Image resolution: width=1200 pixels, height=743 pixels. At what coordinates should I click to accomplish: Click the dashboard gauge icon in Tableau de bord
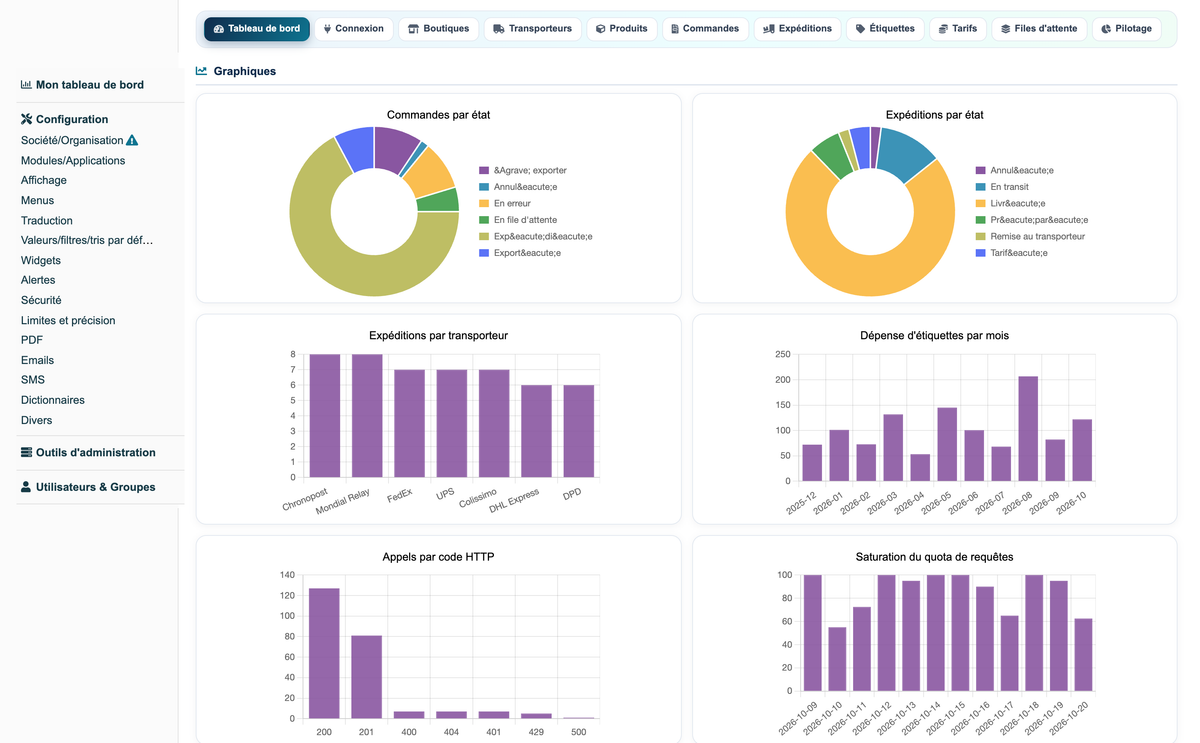219,29
